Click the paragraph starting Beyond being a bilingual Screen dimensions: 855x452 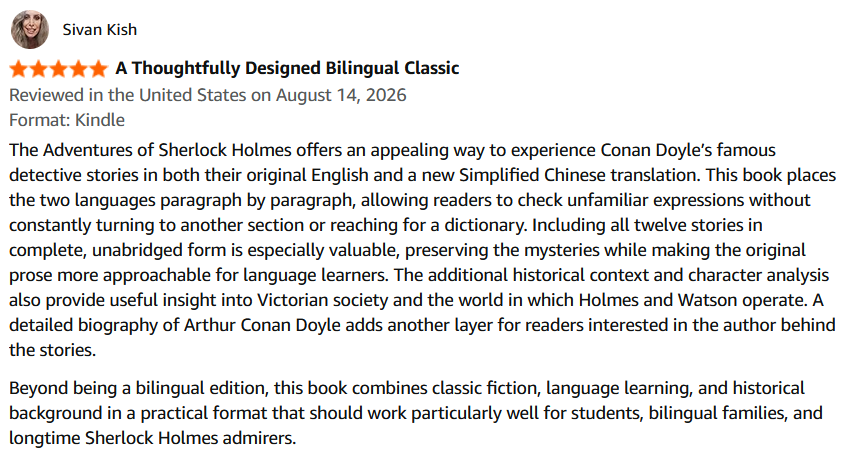coord(416,413)
